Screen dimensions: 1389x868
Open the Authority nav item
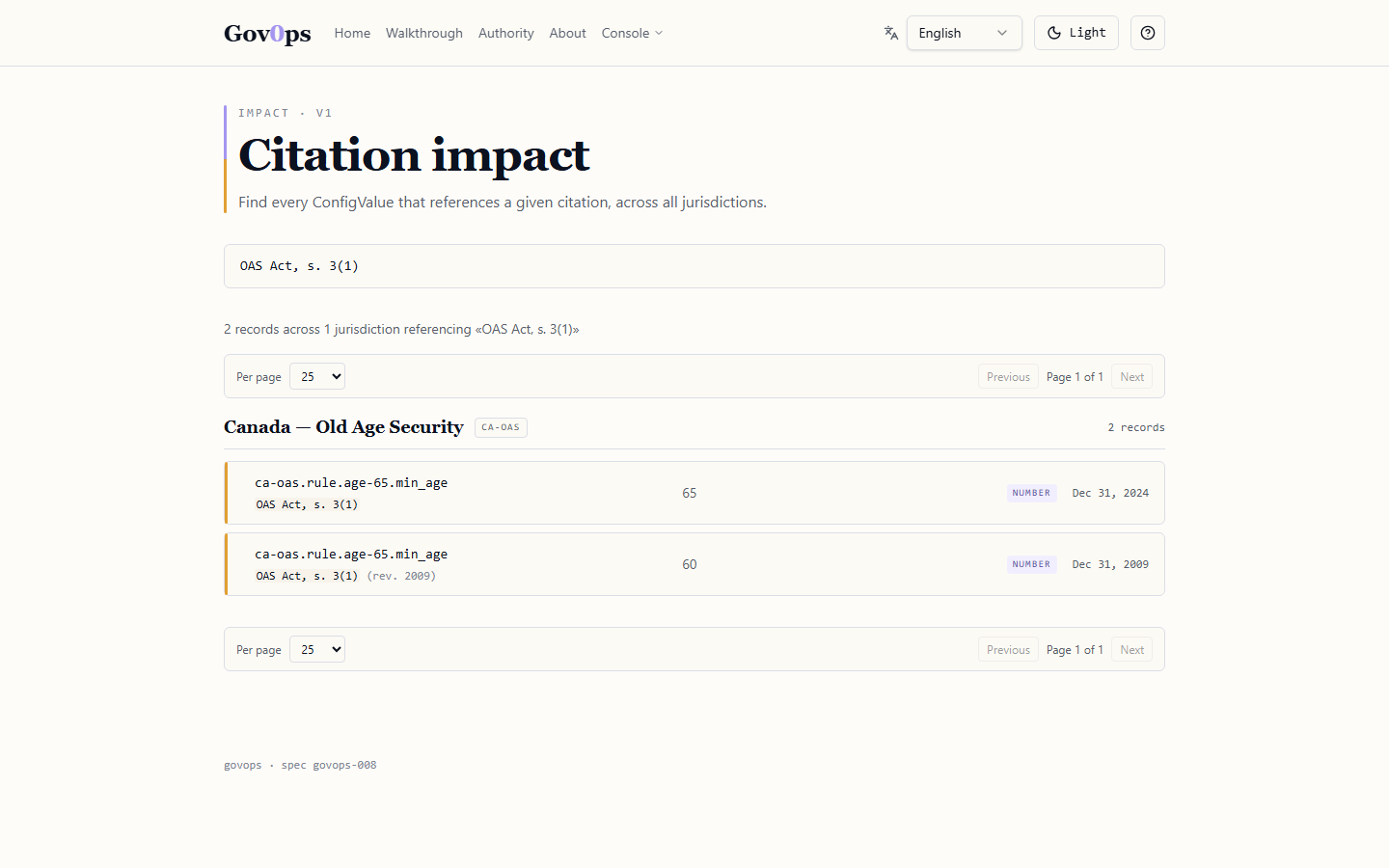point(506,33)
